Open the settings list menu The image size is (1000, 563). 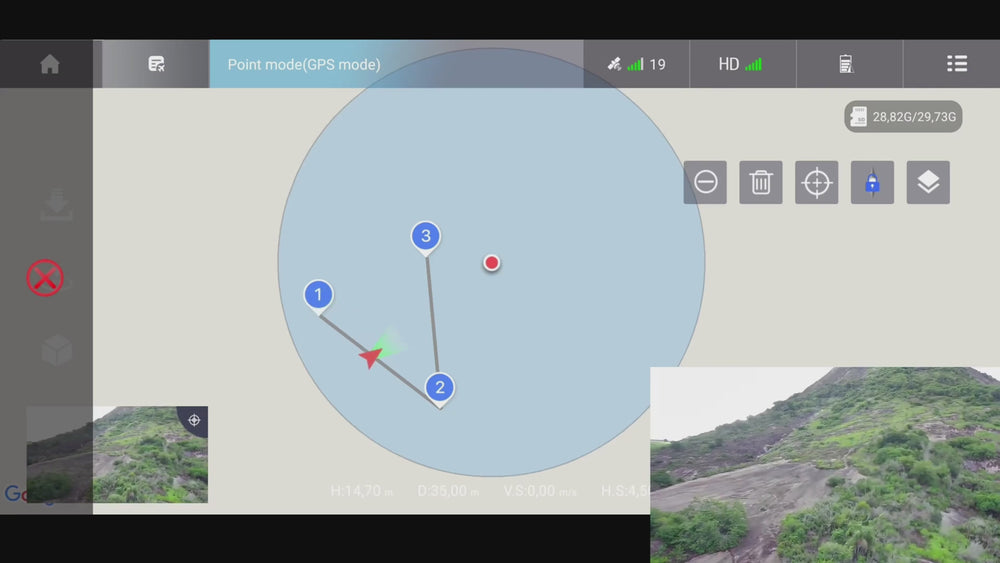[956, 64]
